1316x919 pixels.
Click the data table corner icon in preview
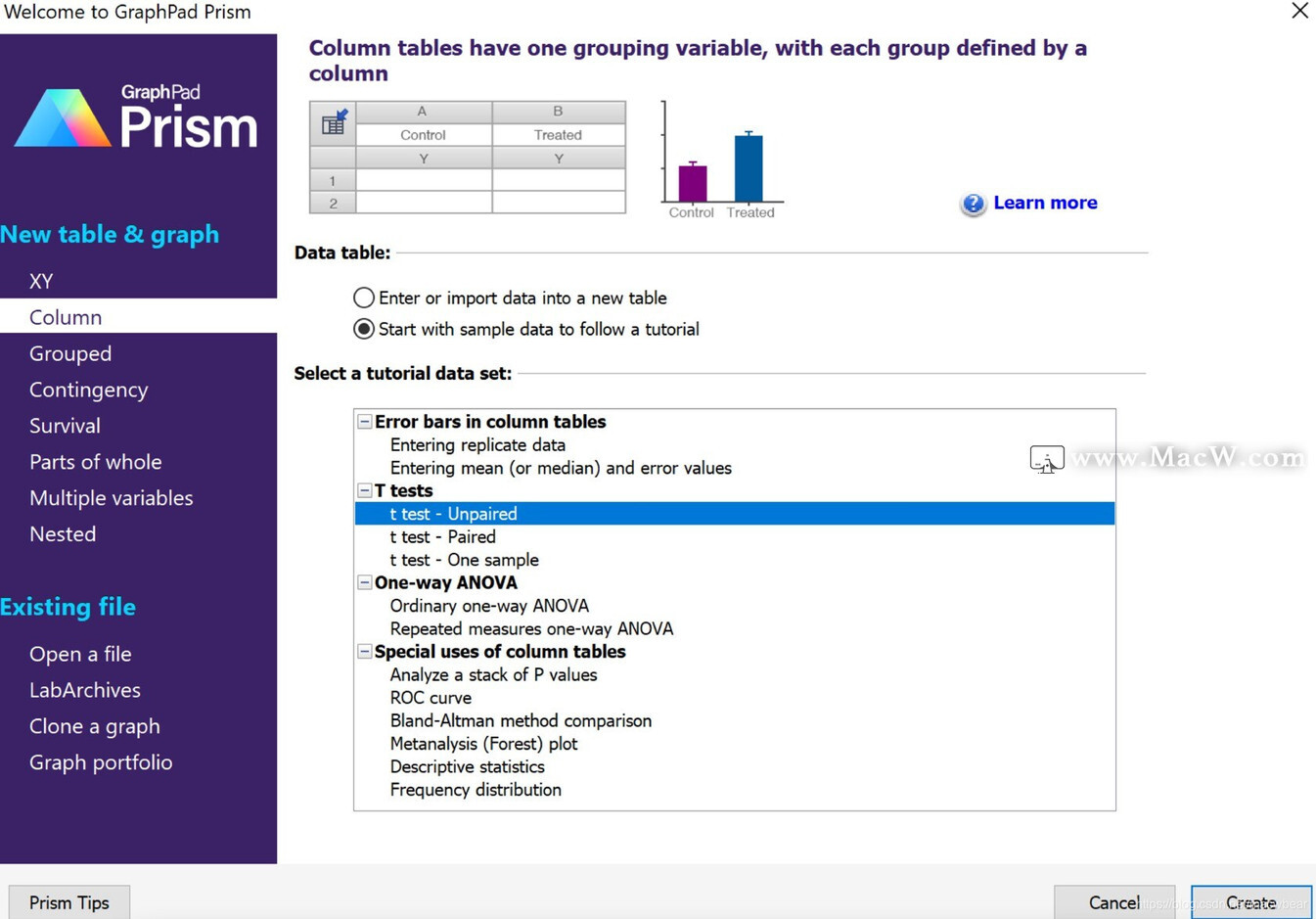point(333,123)
